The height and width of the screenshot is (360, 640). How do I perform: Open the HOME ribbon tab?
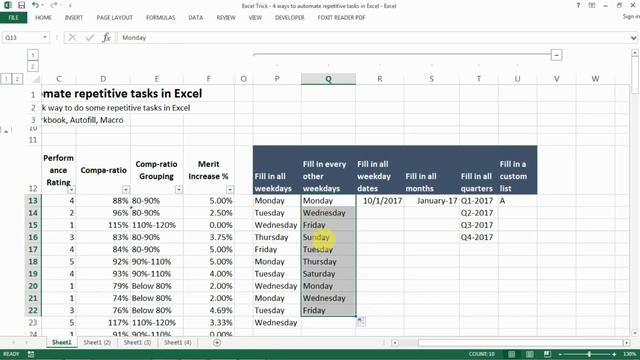(x=43, y=18)
